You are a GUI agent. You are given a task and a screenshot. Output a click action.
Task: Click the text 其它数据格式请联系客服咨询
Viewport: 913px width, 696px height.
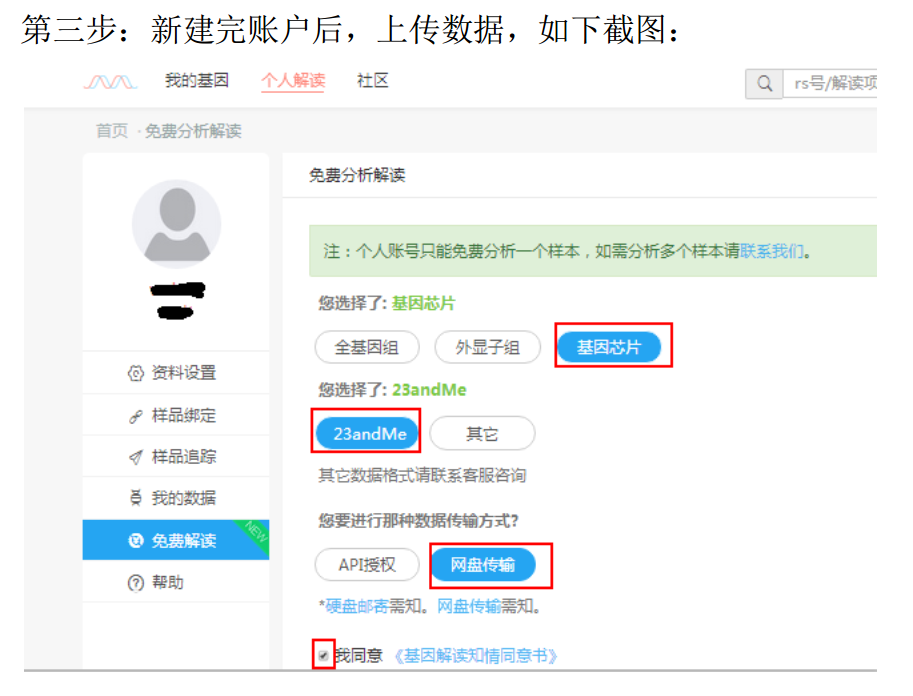pyautogui.click(x=422, y=475)
